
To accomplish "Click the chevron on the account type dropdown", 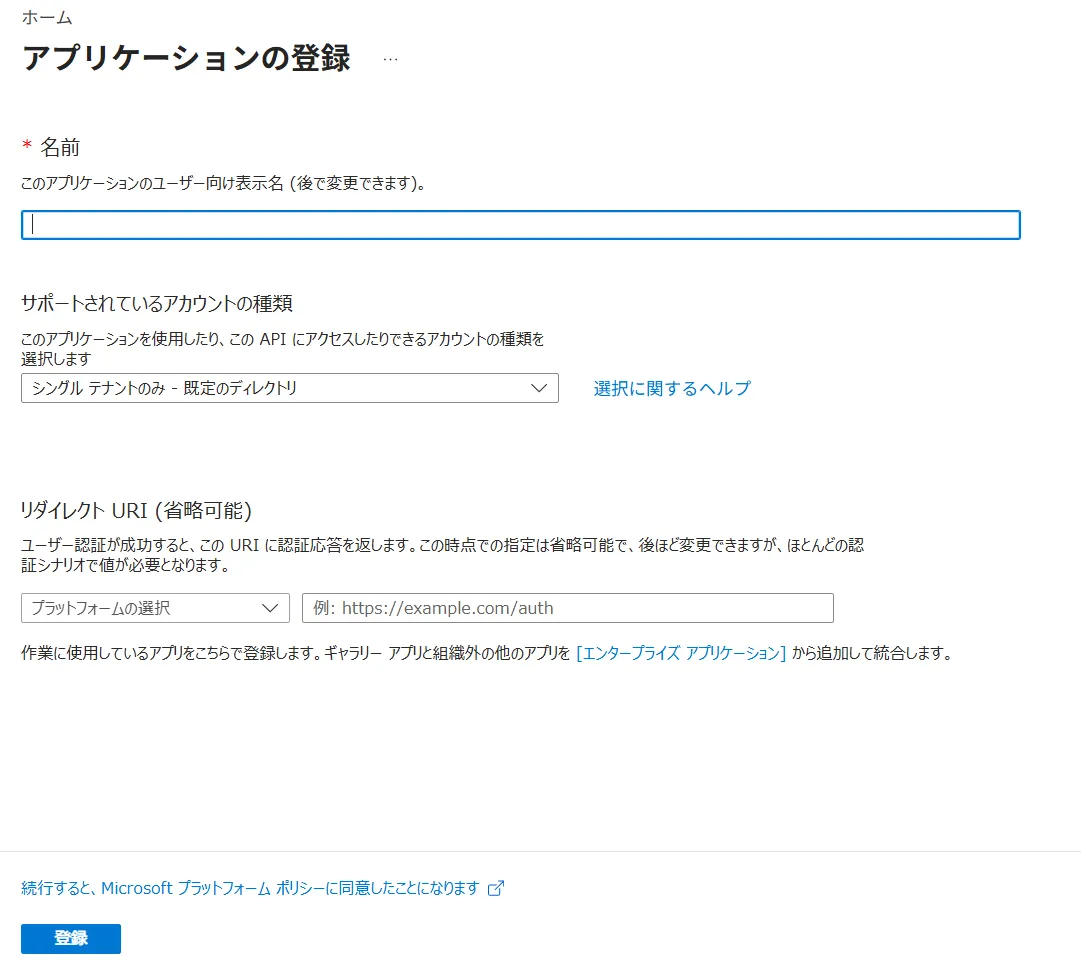I will click(x=541, y=388).
